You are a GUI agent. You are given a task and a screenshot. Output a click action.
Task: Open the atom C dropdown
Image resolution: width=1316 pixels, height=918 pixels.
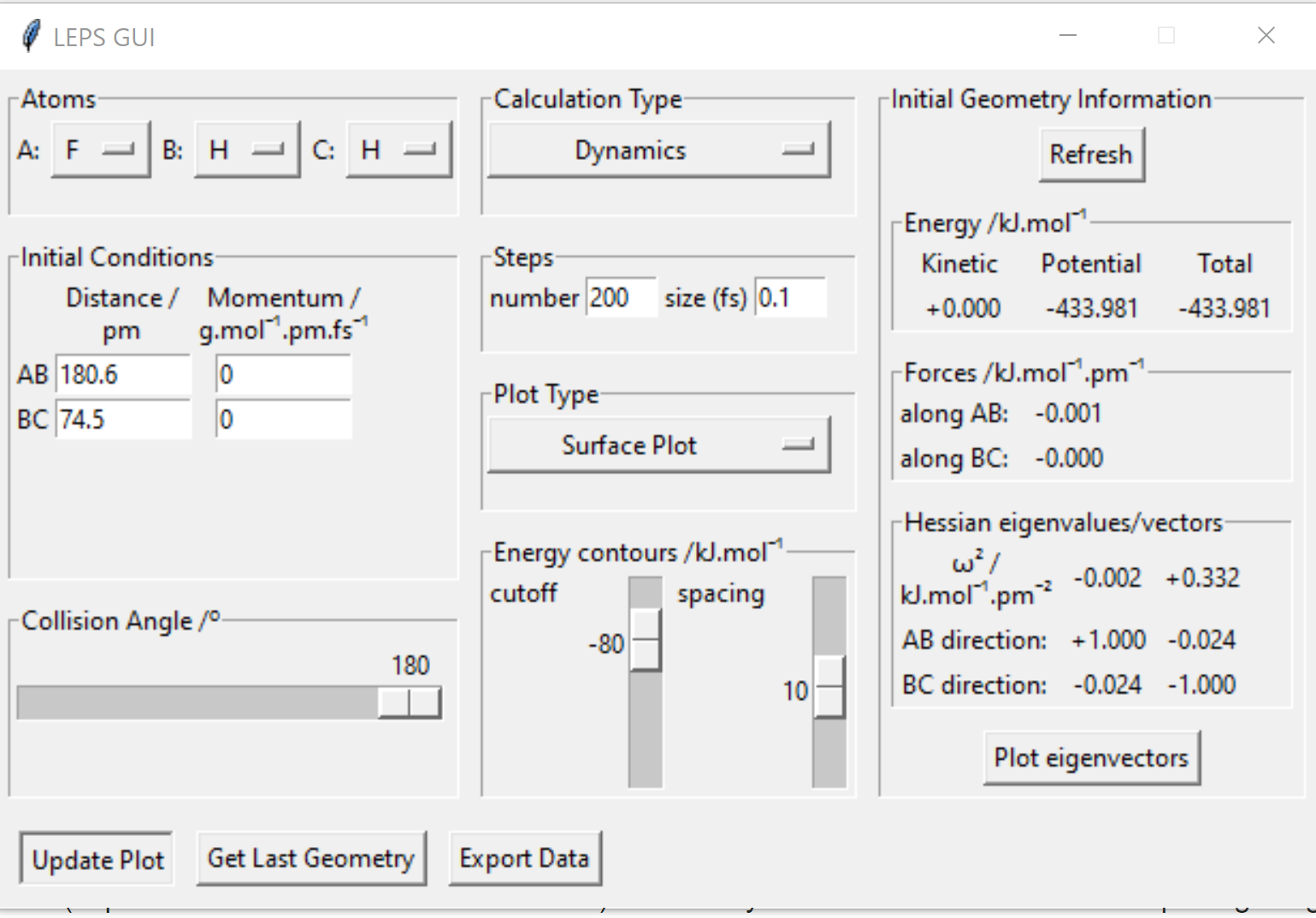(398, 150)
